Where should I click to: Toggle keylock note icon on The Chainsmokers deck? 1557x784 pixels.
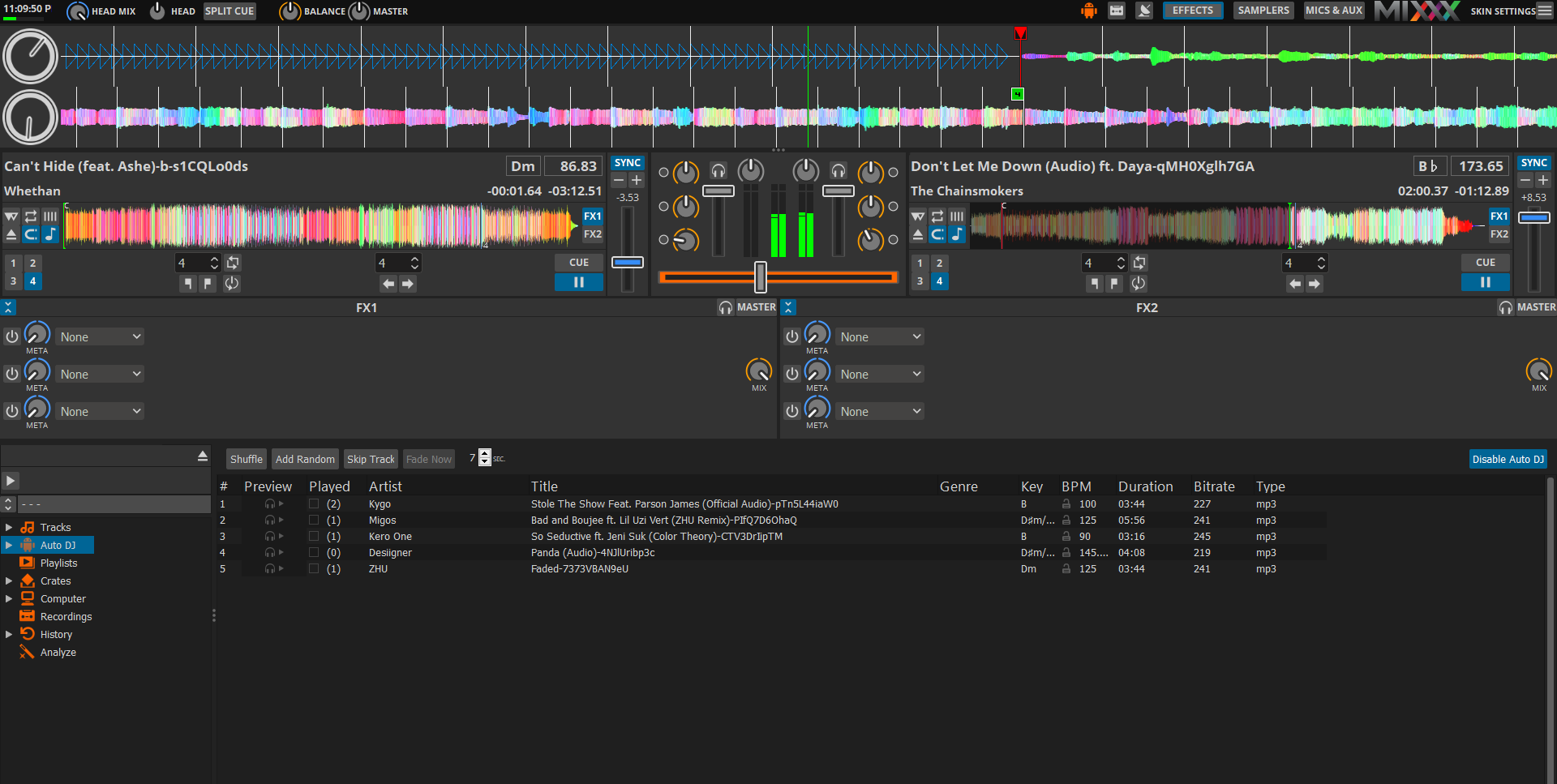[957, 234]
